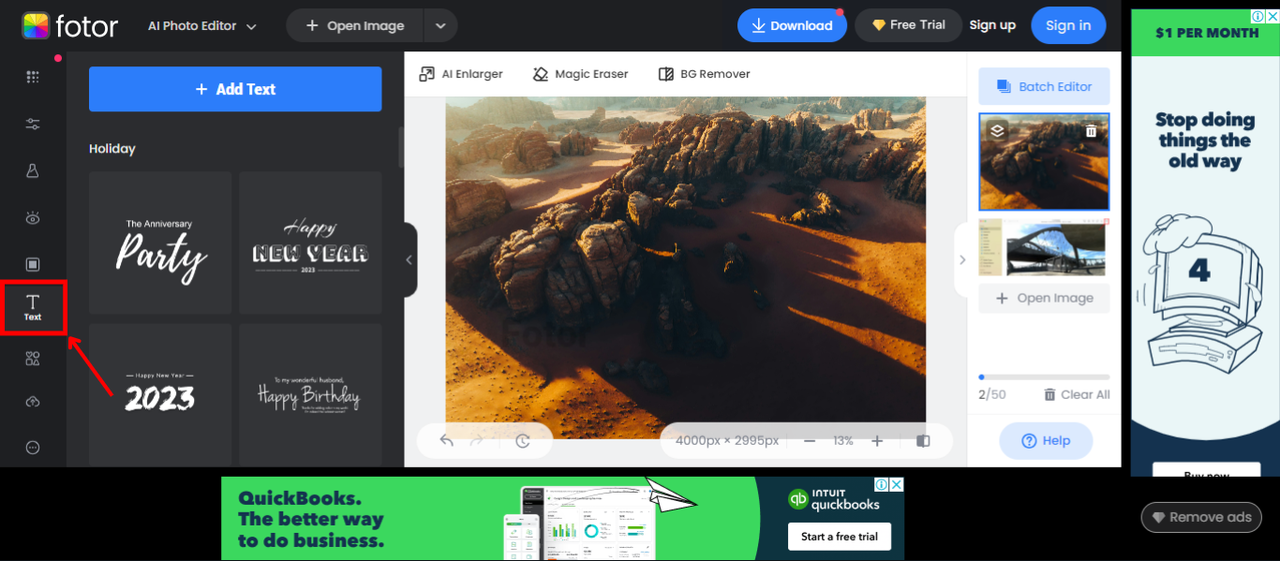Open the AI Photo Editor dropdown
The height and width of the screenshot is (561, 1280).
[x=202, y=26]
